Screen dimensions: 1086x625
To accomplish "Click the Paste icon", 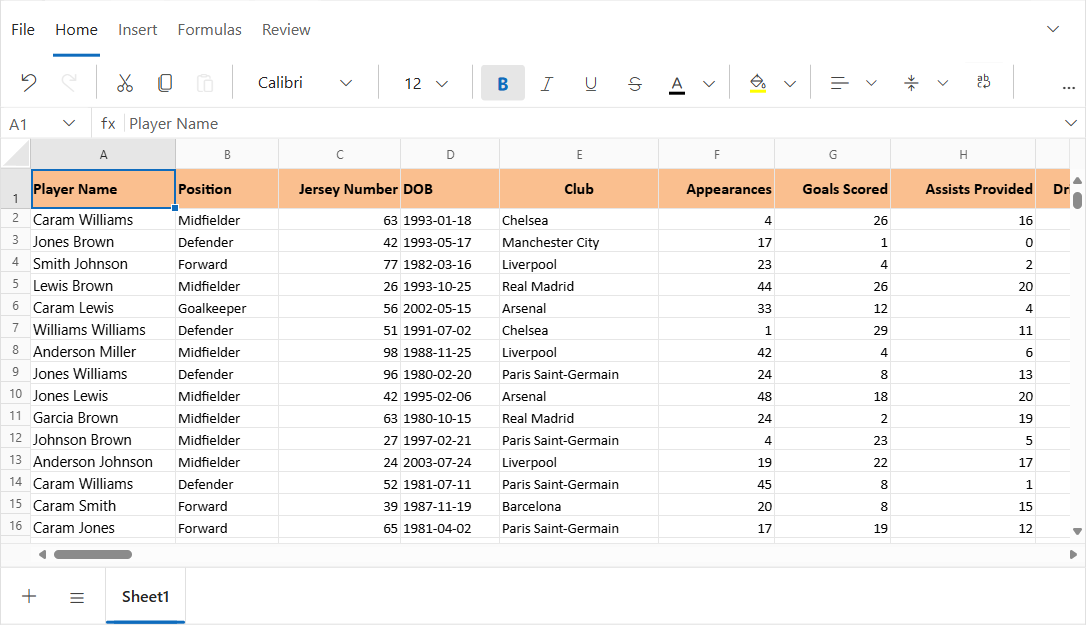I will click(205, 83).
